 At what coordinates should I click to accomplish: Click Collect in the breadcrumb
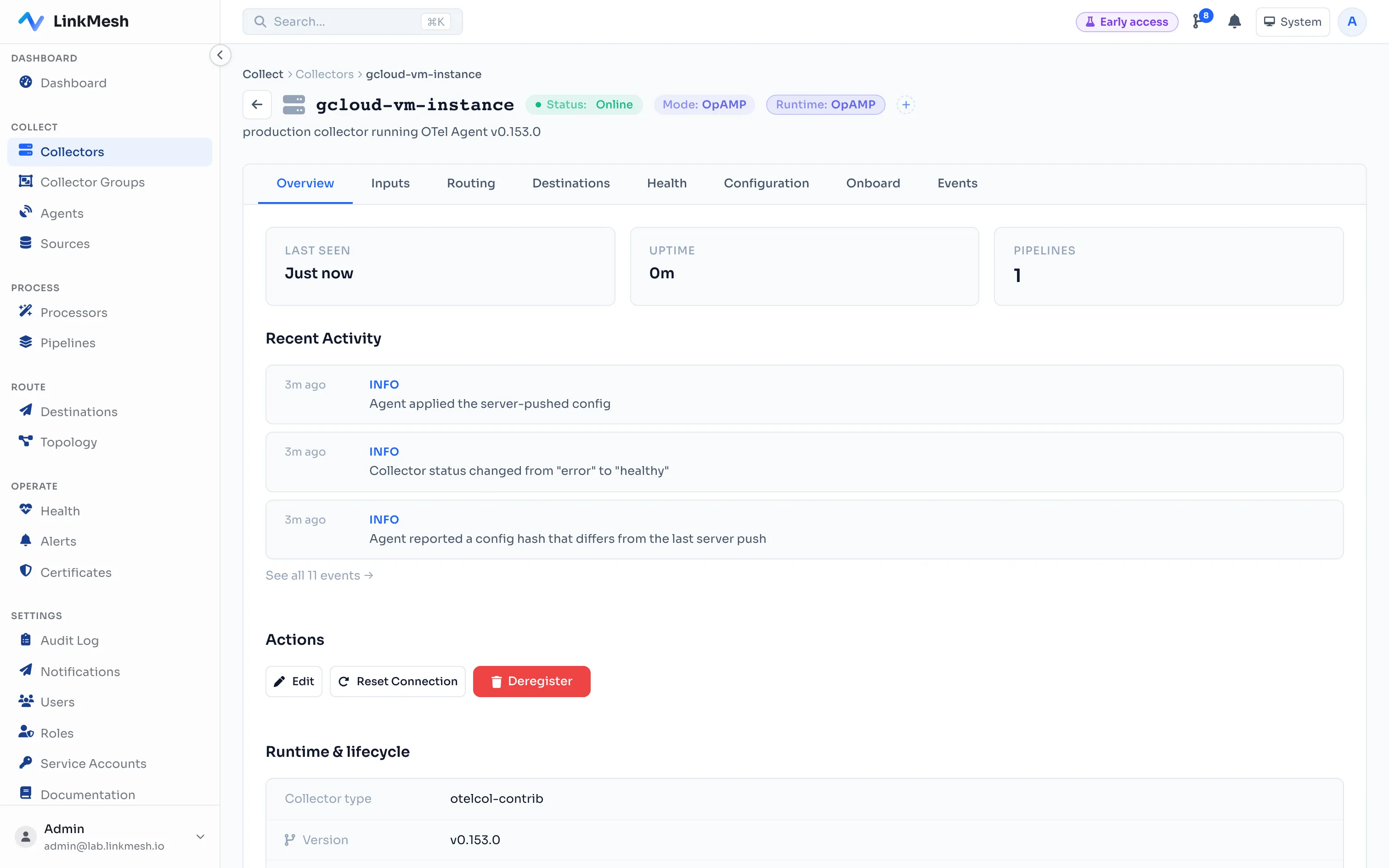263,74
